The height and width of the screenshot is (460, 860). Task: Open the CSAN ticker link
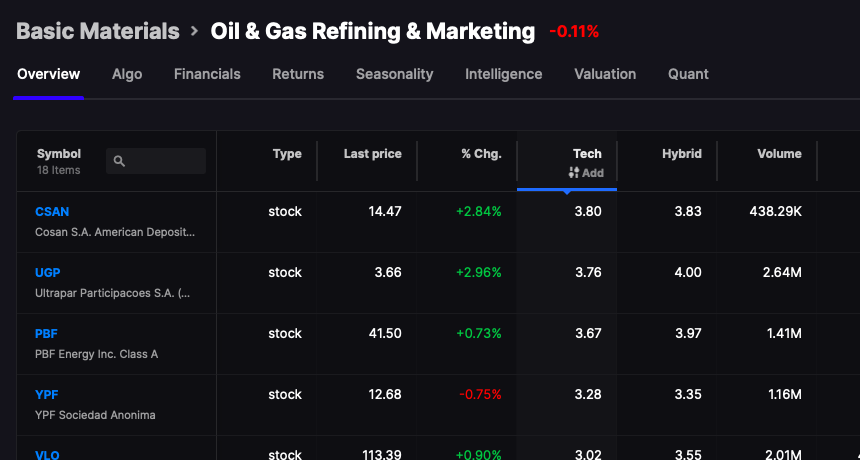[52, 212]
